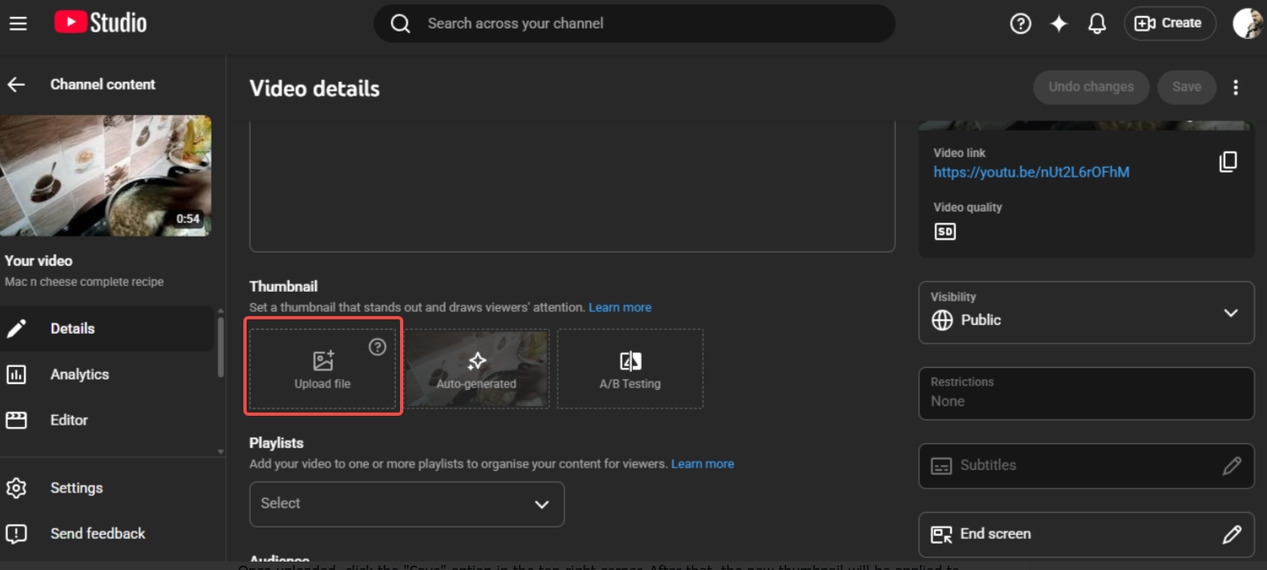This screenshot has width=1267, height=570.
Task: Click the search across your channel field
Action: tap(634, 23)
